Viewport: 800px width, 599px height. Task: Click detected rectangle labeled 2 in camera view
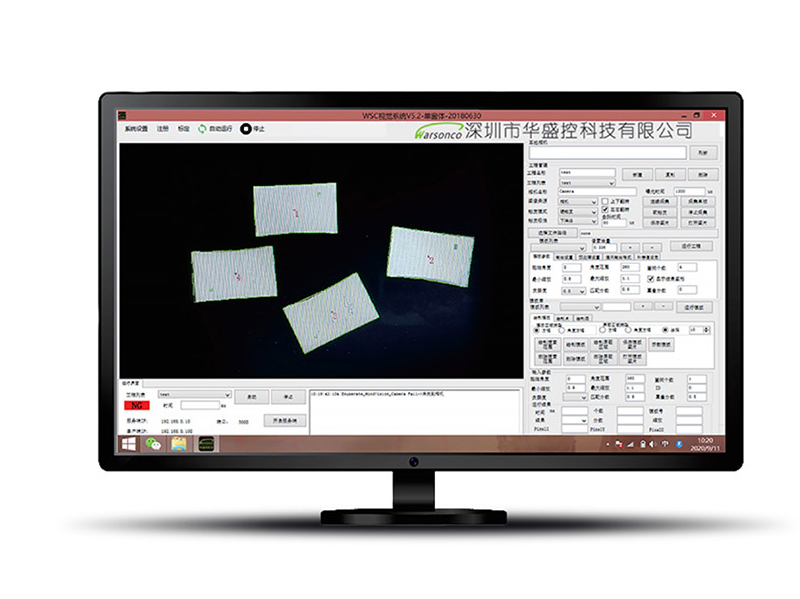431,257
